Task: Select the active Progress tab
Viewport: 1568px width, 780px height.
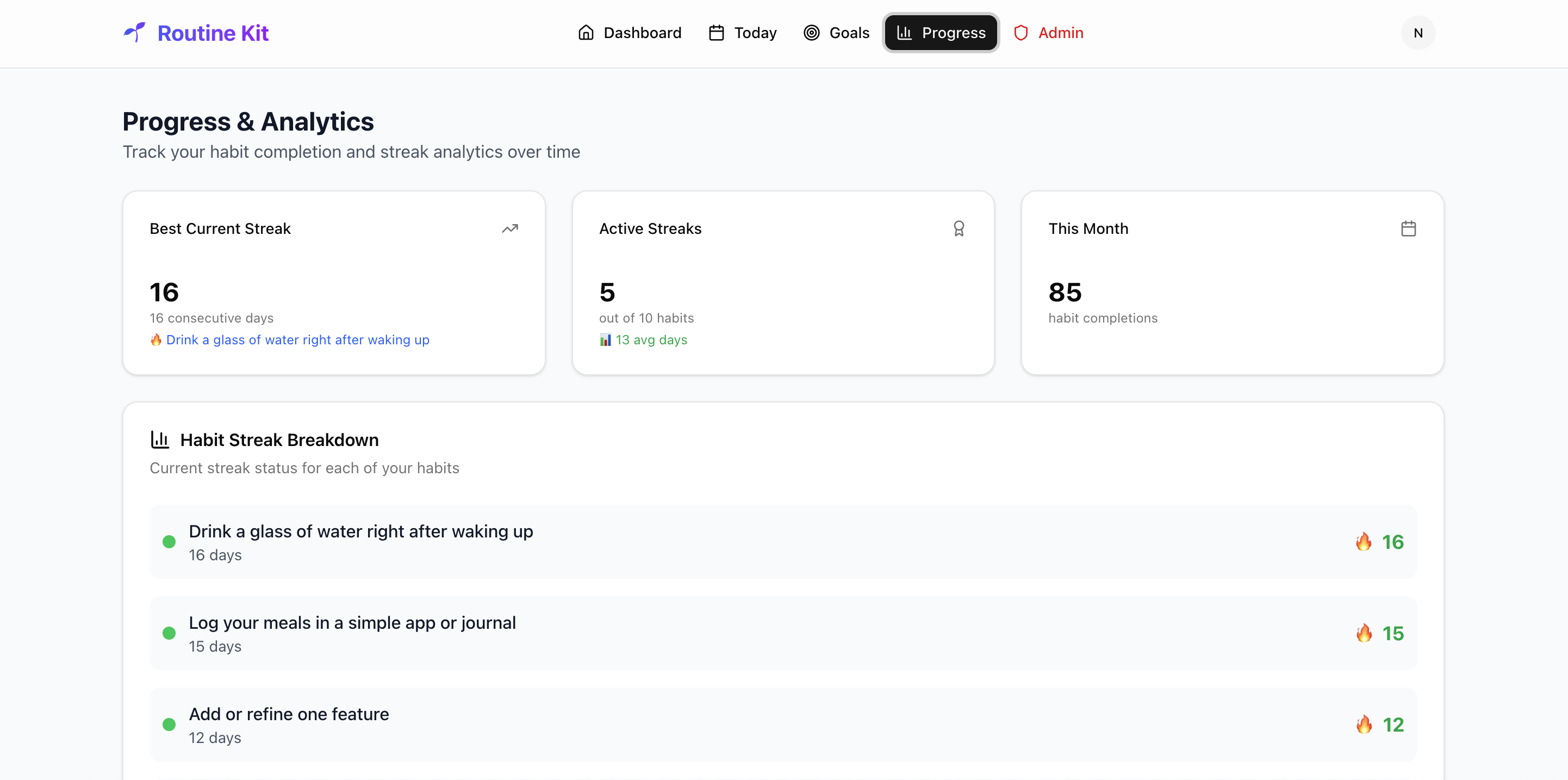Action: click(x=941, y=33)
